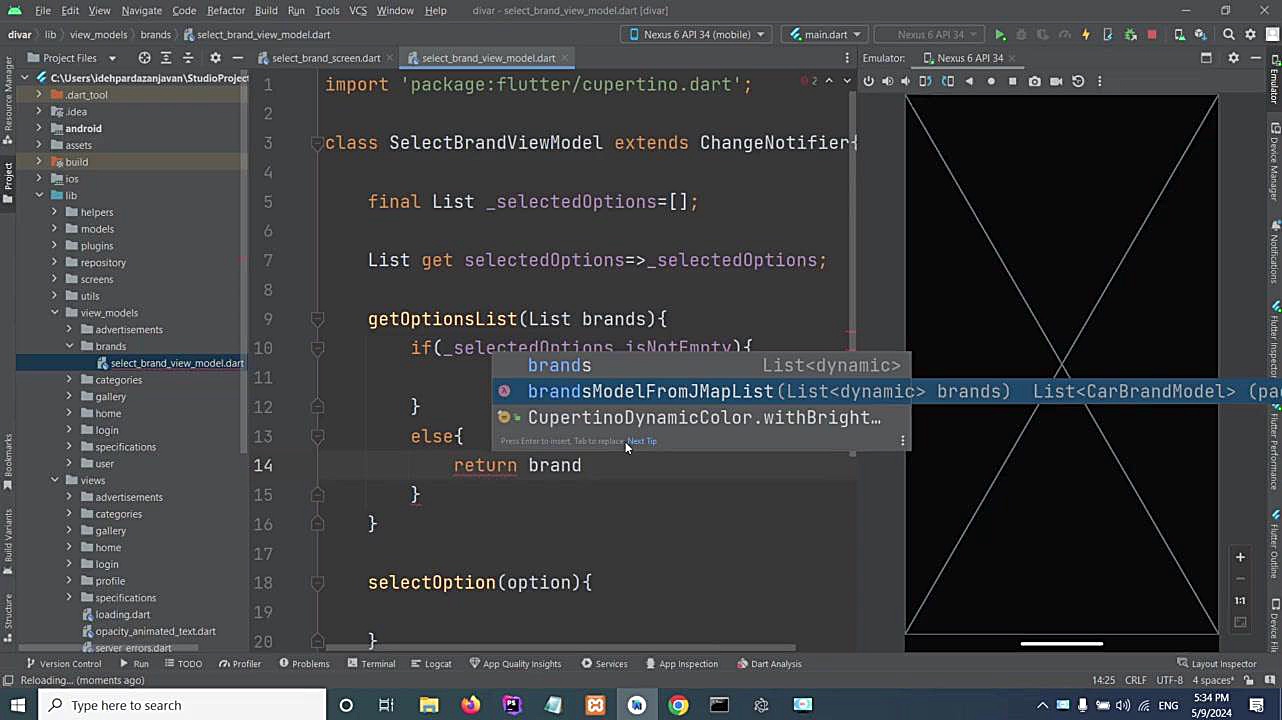Open Nexus 6 API 34 (mobile) device dropdown
Image resolution: width=1282 pixels, height=720 pixels.
coord(696,34)
